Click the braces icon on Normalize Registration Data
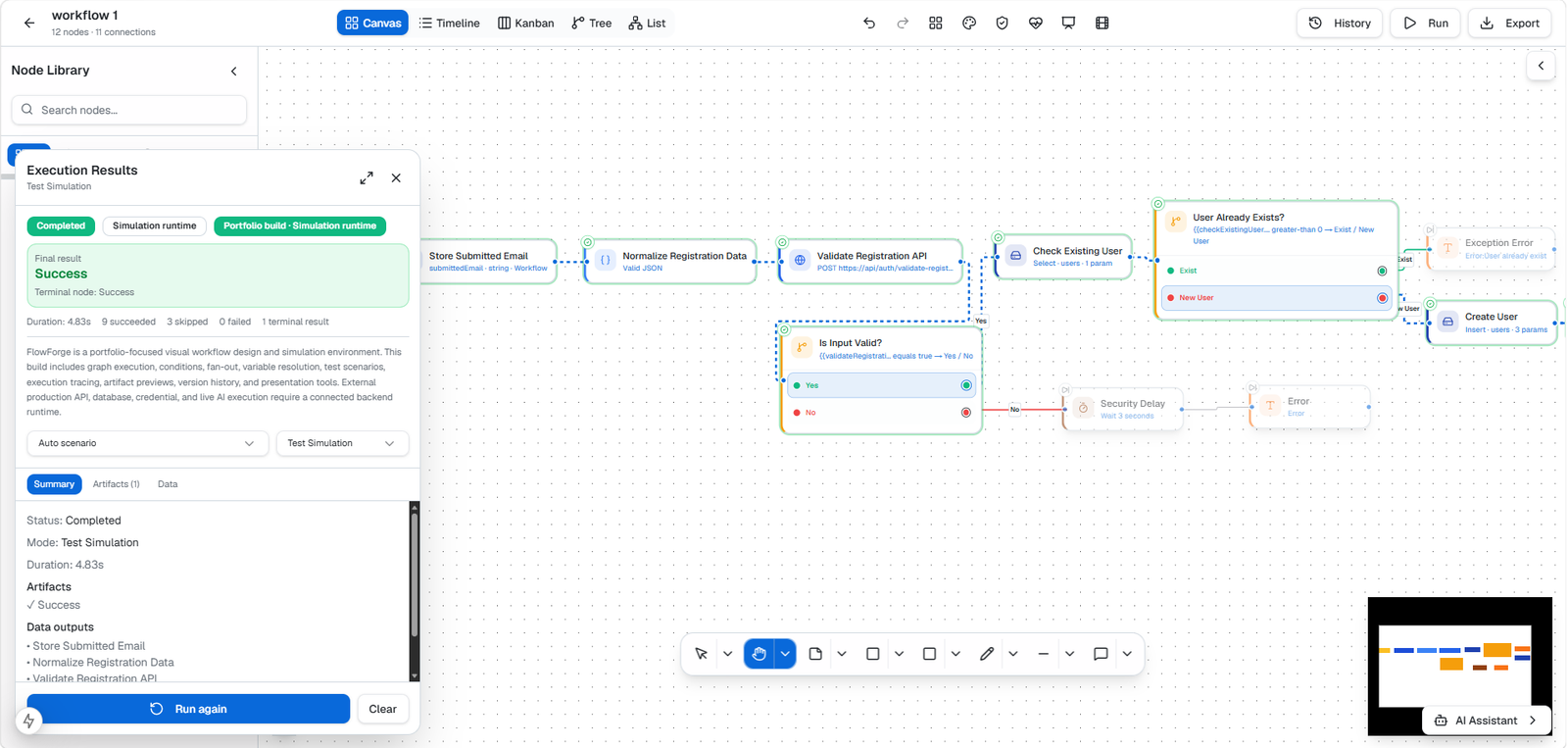This screenshot has height=748, width=1568. pyautogui.click(x=605, y=261)
